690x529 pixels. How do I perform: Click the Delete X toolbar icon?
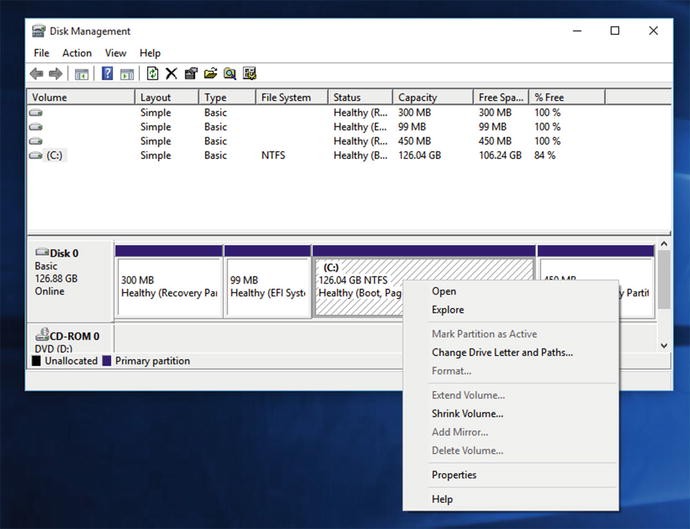[x=171, y=74]
